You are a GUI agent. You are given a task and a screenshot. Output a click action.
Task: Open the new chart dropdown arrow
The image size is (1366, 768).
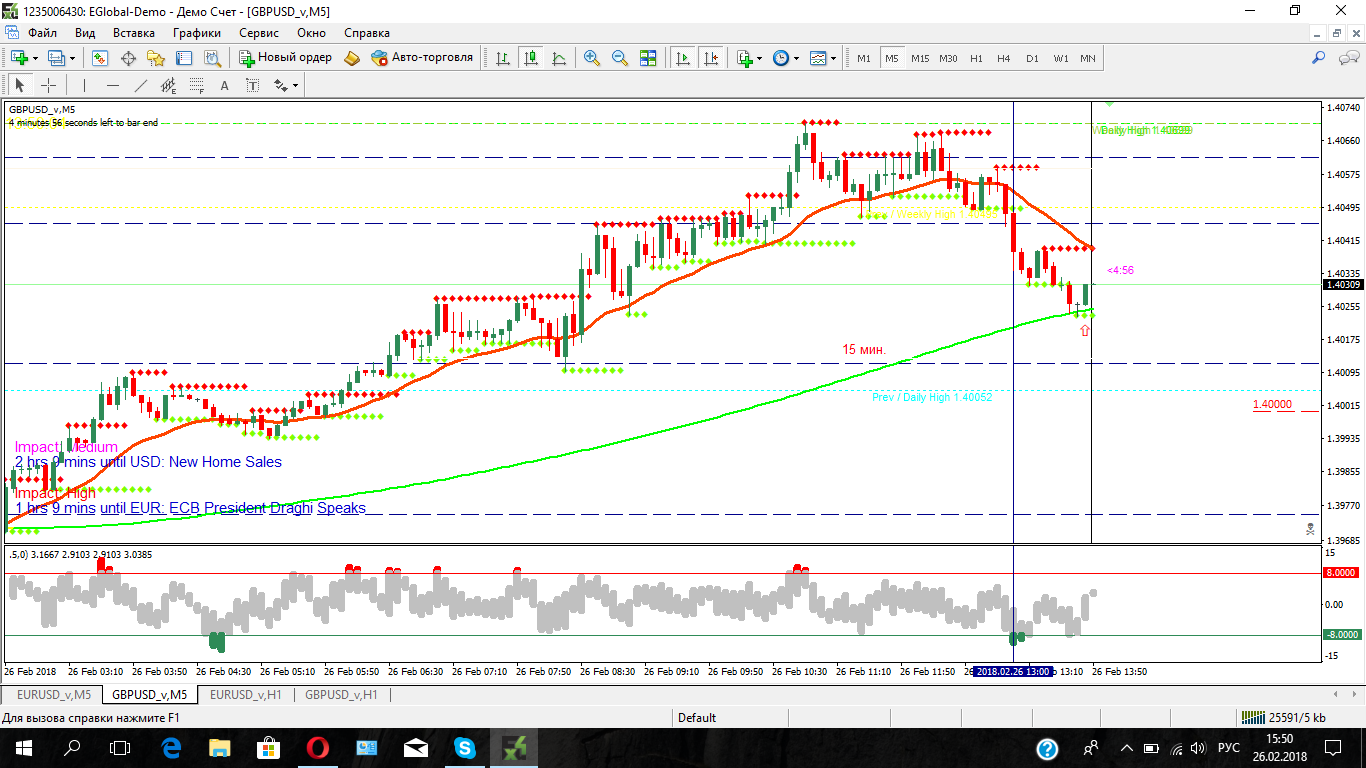click(33, 58)
